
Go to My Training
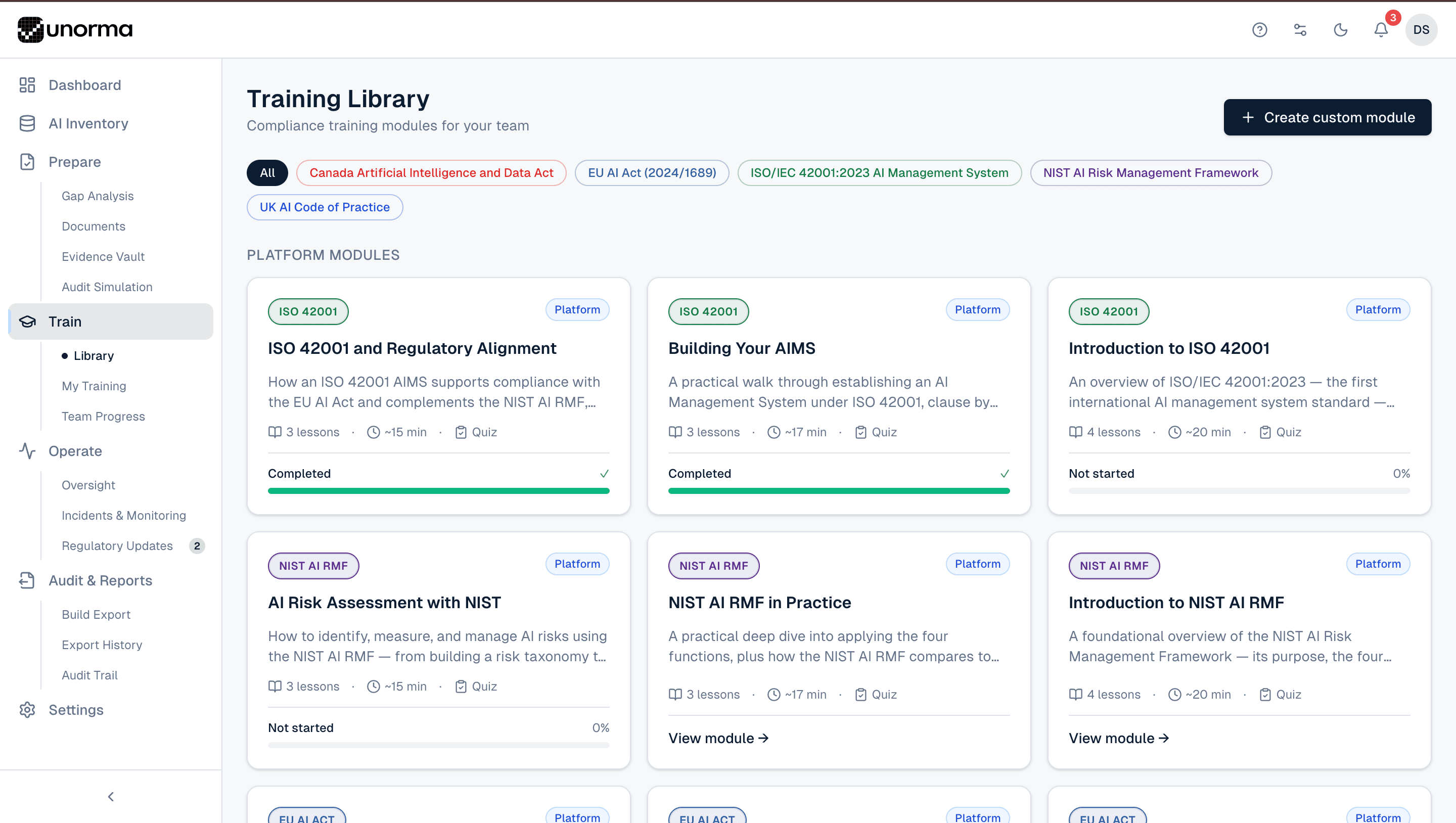coord(94,386)
